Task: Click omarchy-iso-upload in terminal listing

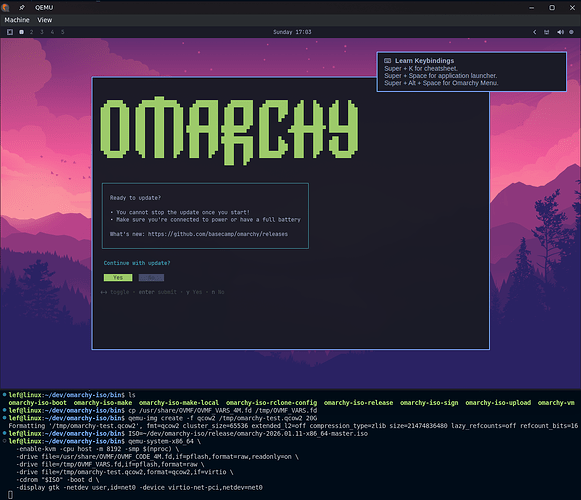Action: [498, 403]
